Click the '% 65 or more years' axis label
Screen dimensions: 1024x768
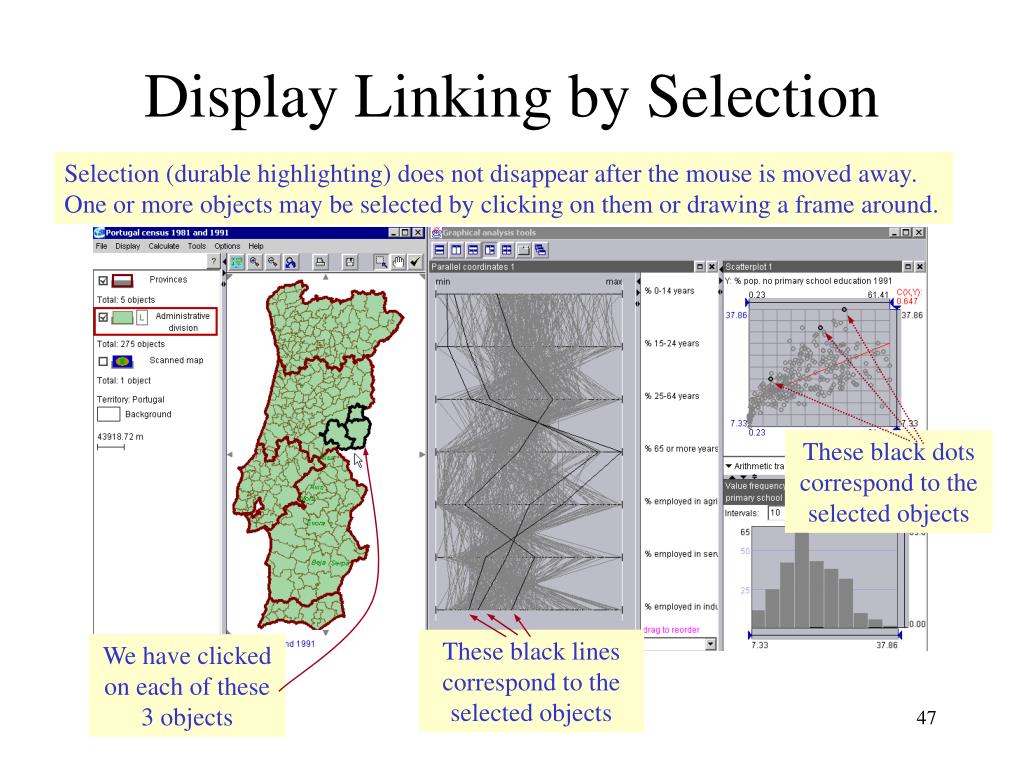point(681,449)
